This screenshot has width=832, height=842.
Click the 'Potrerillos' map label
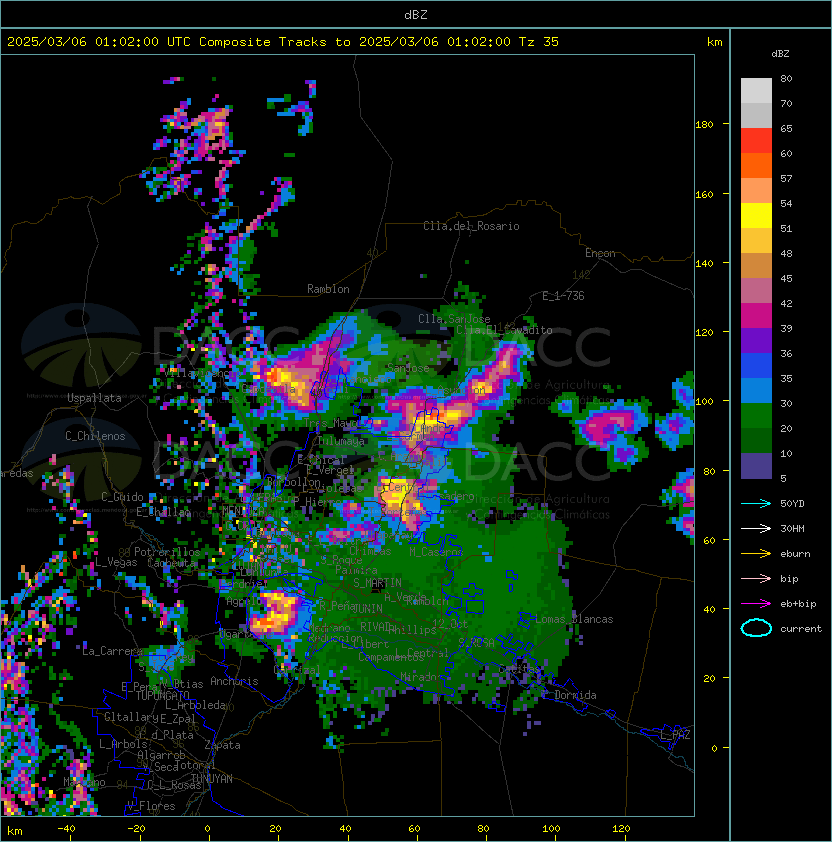(167, 552)
